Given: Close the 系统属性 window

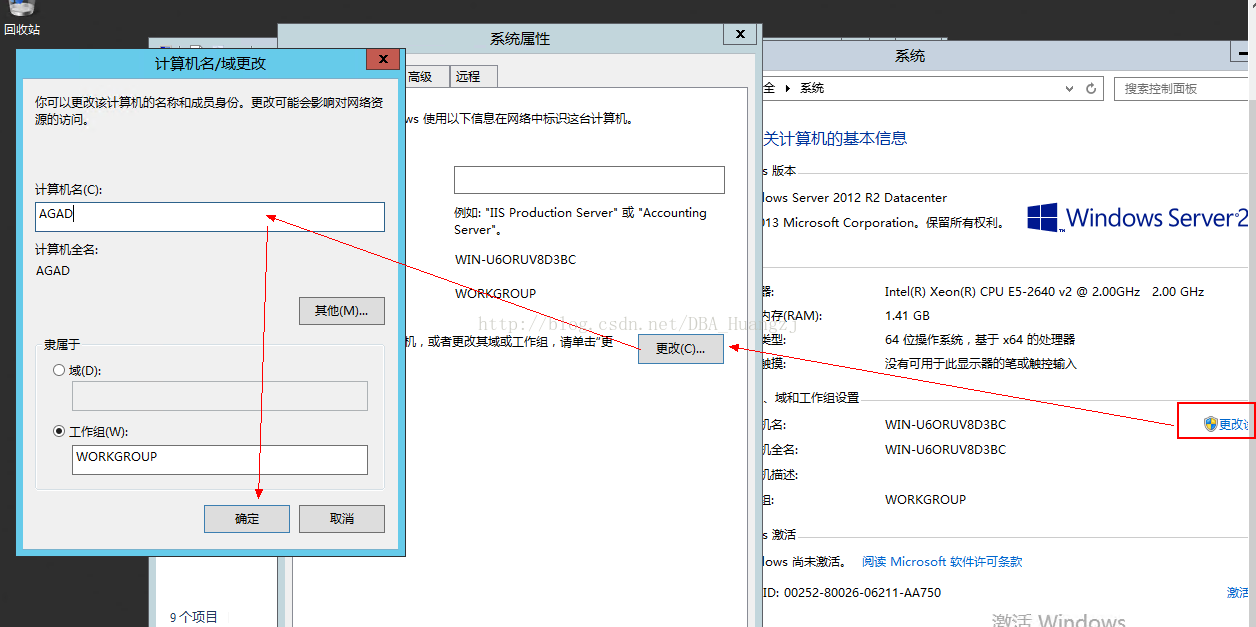Looking at the screenshot, I should tap(739, 34).
